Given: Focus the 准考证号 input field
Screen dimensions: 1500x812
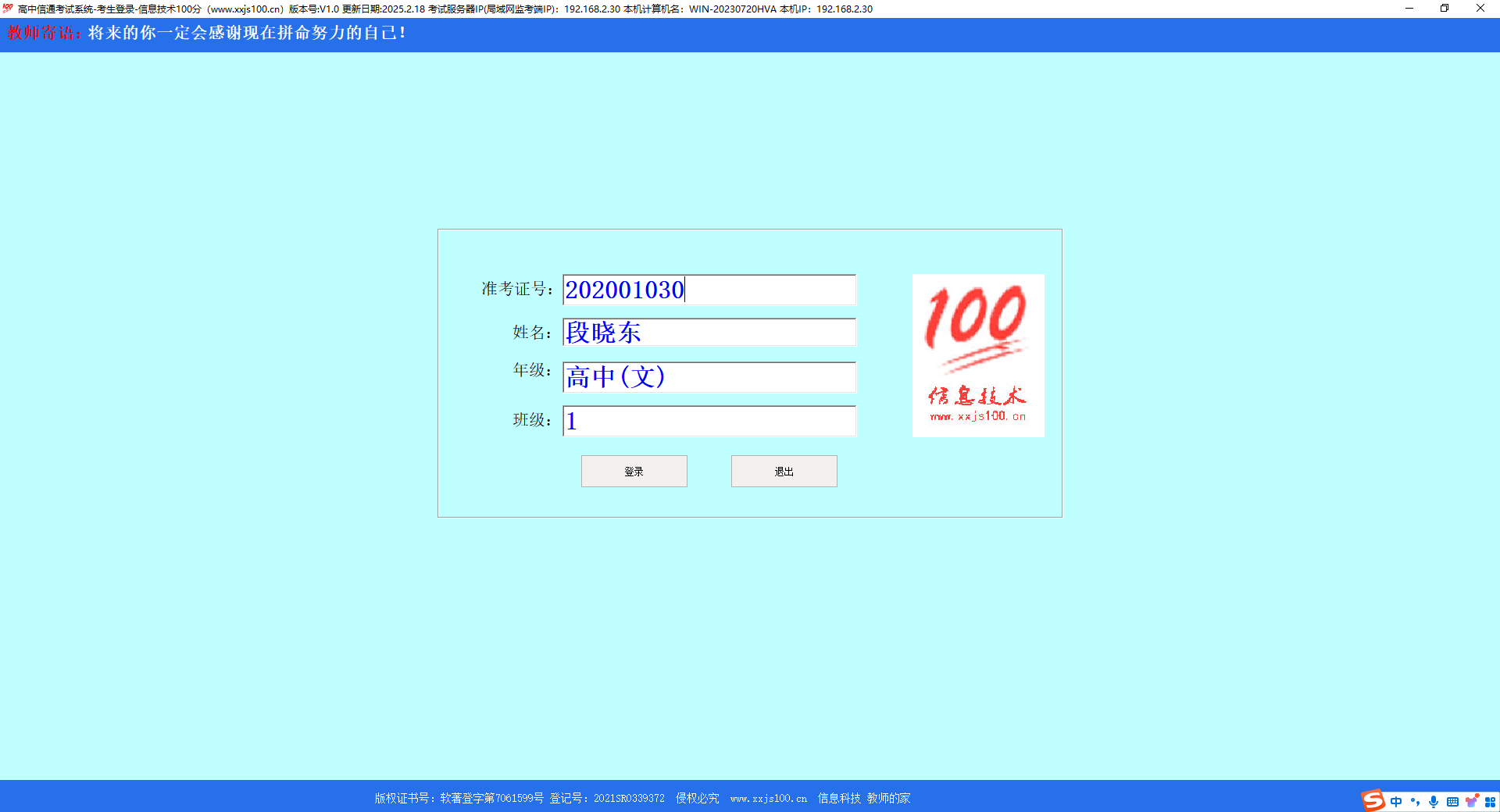Looking at the screenshot, I should pyautogui.click(x=709, y=290).
